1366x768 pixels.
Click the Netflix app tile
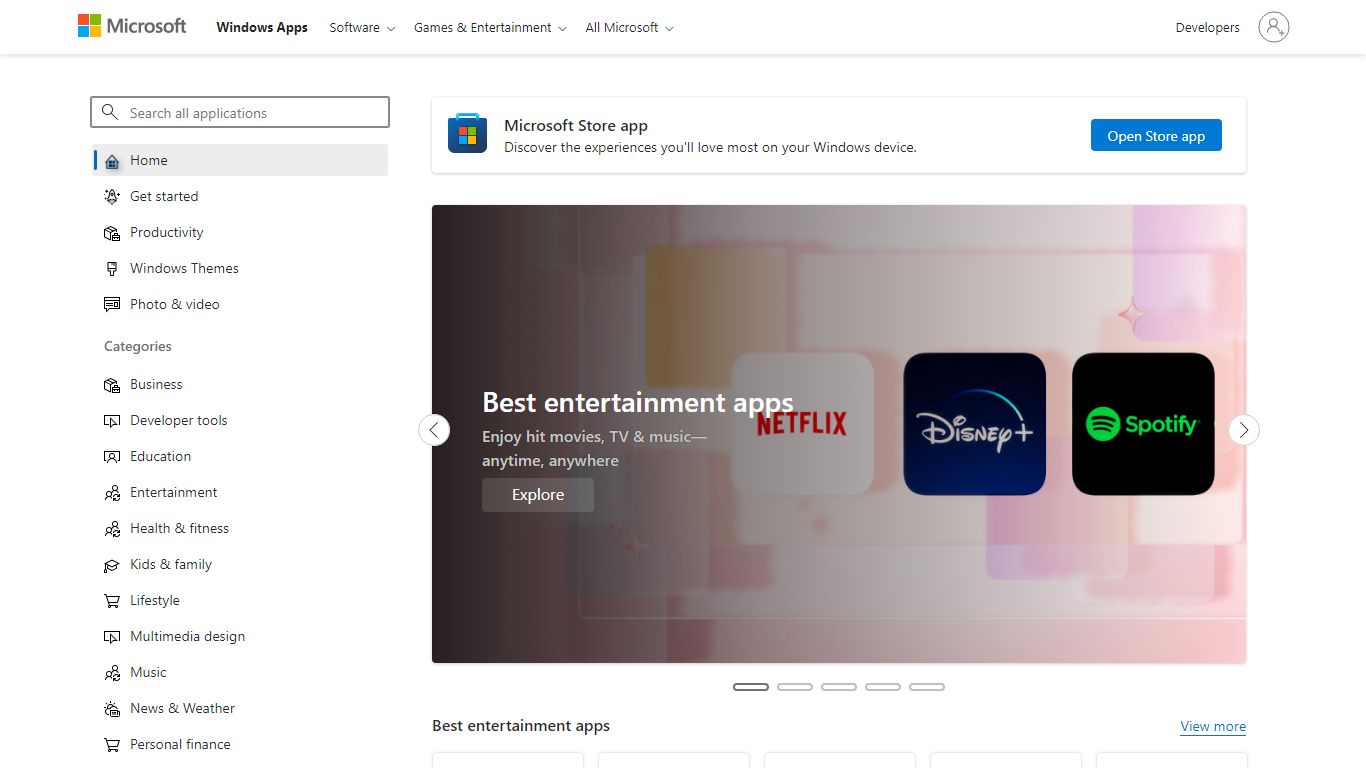point(802,424)
